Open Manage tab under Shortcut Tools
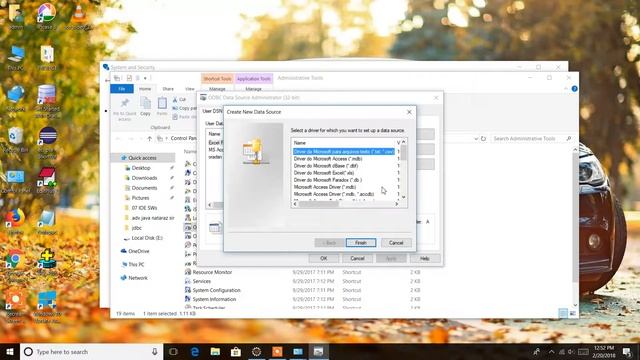The height and width of the screenshot is (360, 640). tap(217, 89)
